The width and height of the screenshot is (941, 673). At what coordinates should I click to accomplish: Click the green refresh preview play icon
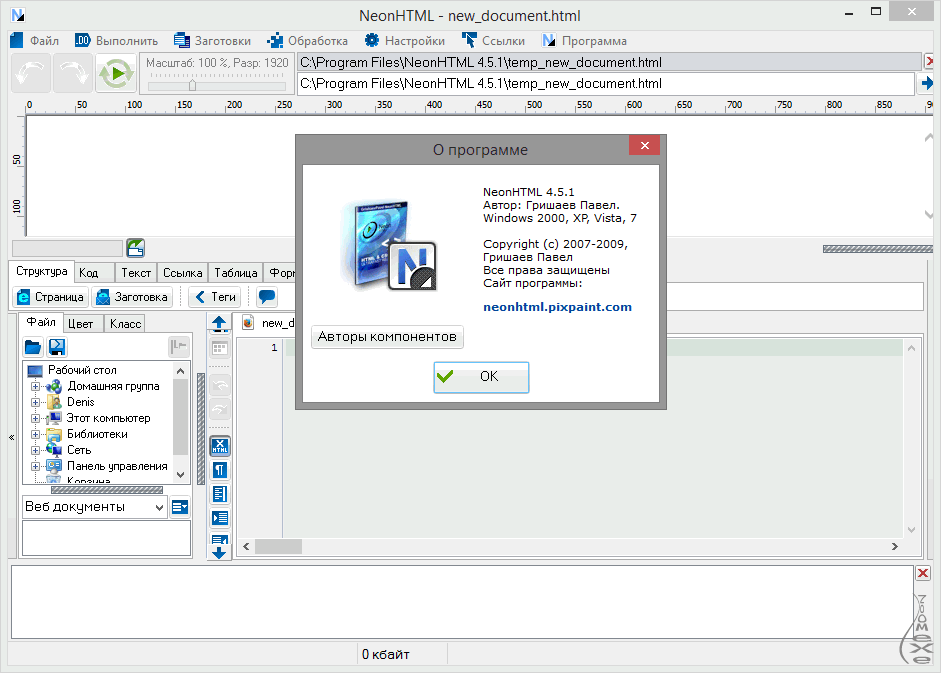(116, 73)
